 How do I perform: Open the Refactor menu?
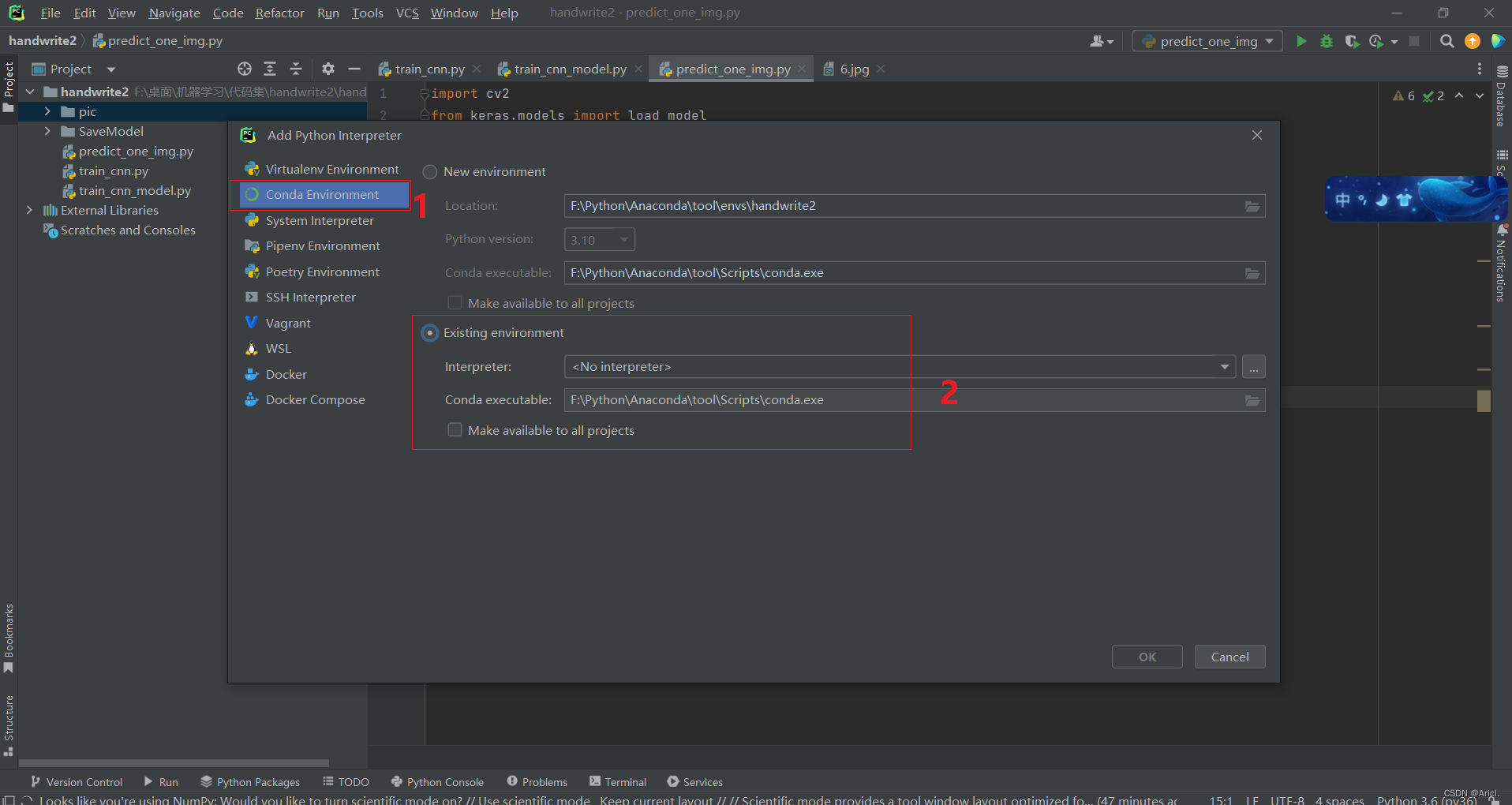[x=279, y=13]
